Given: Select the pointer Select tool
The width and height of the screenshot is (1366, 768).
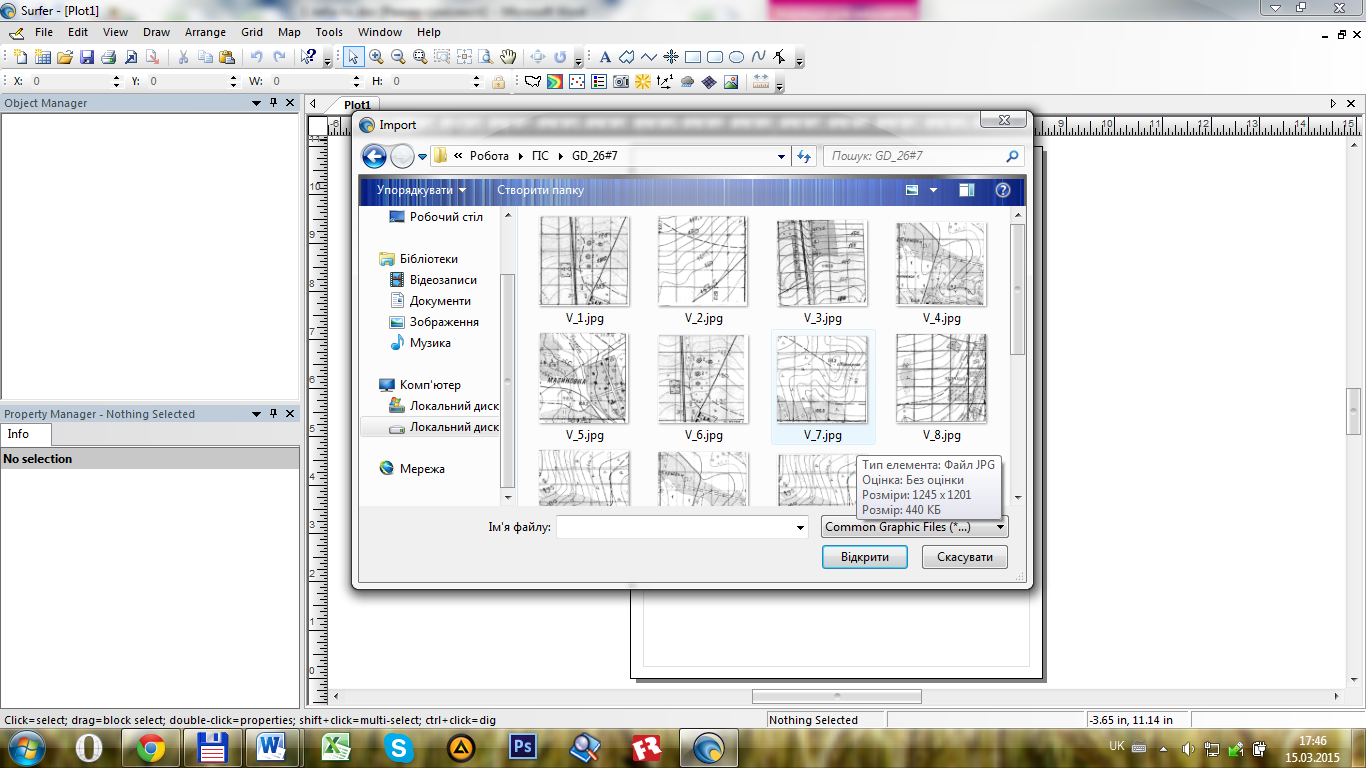Looking at the screenshot, I should click(354, 57).
